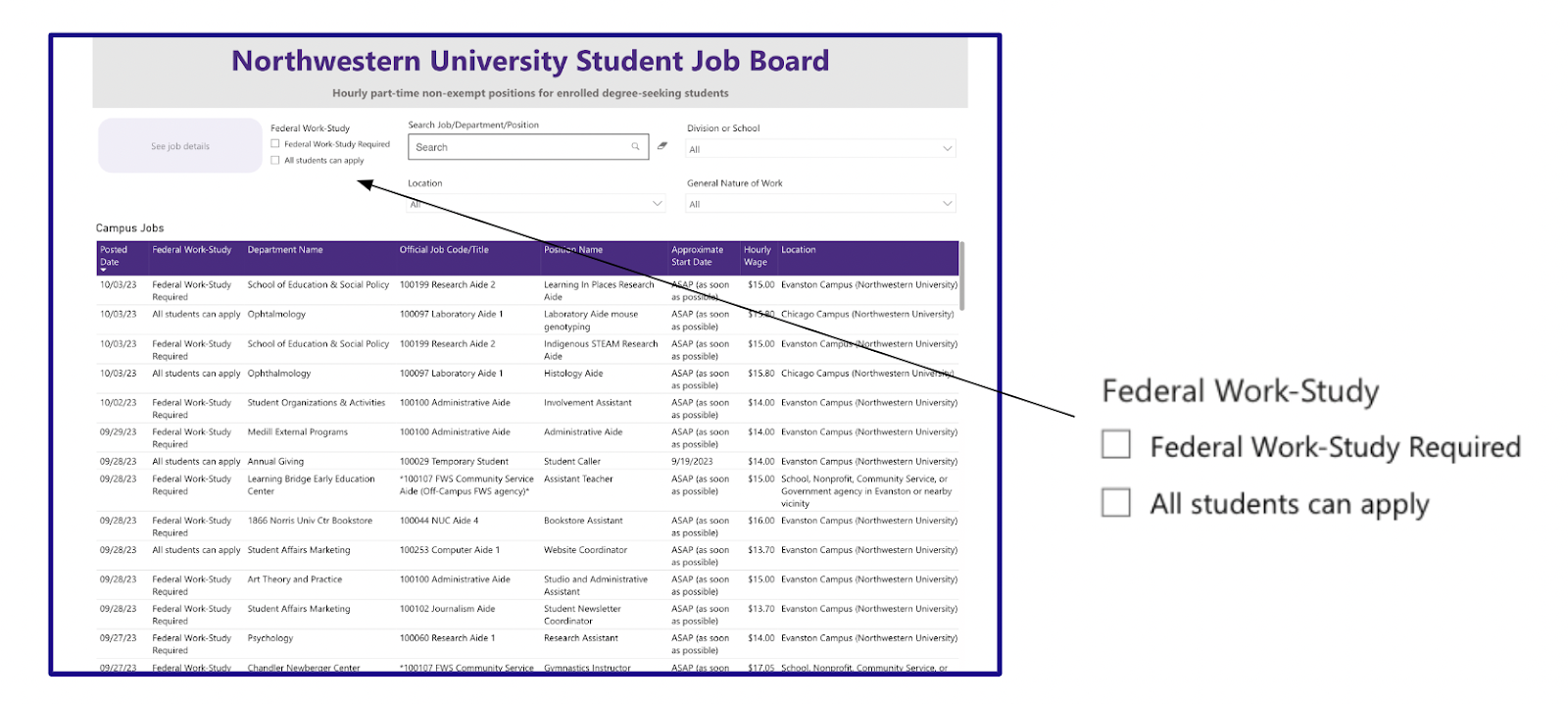Check the enlarged All students can apply box
Screen dimensions: 1568x704
pyautogui.click(x=1116, y=502)
